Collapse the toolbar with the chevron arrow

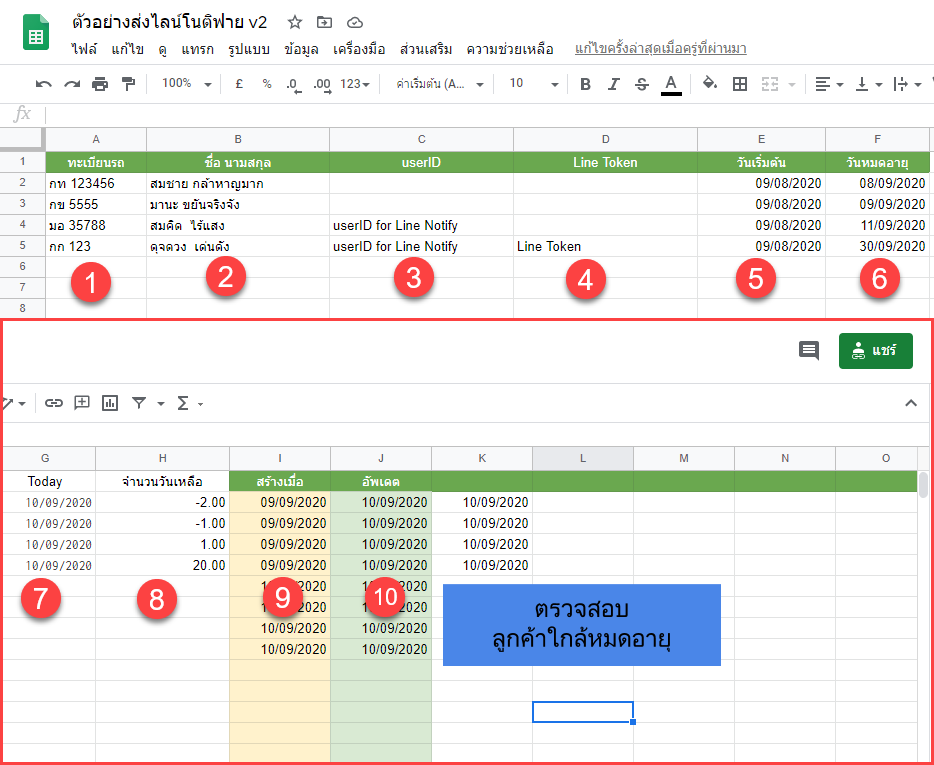point(911,402)
